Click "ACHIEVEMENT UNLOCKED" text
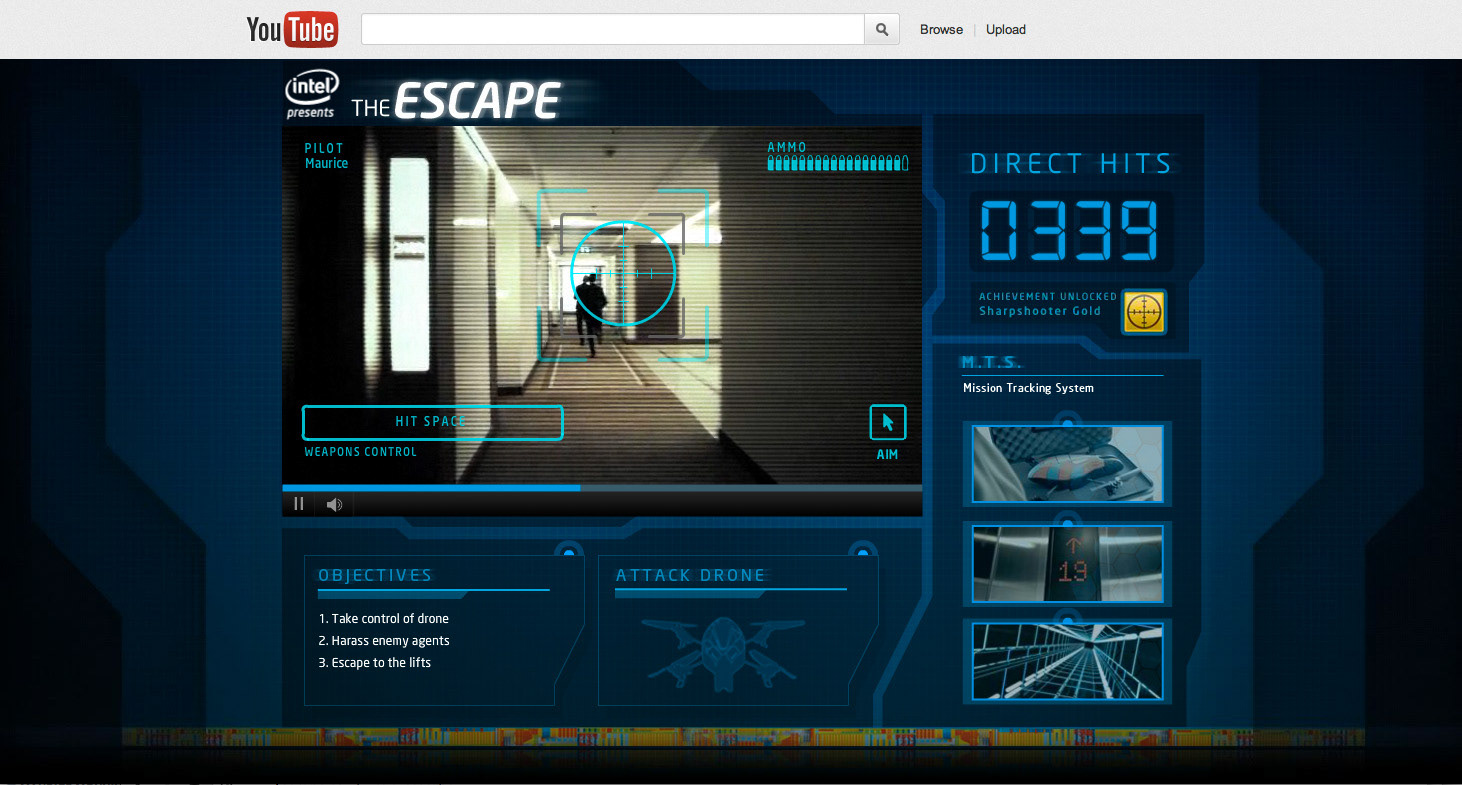 pos(1048,297)
